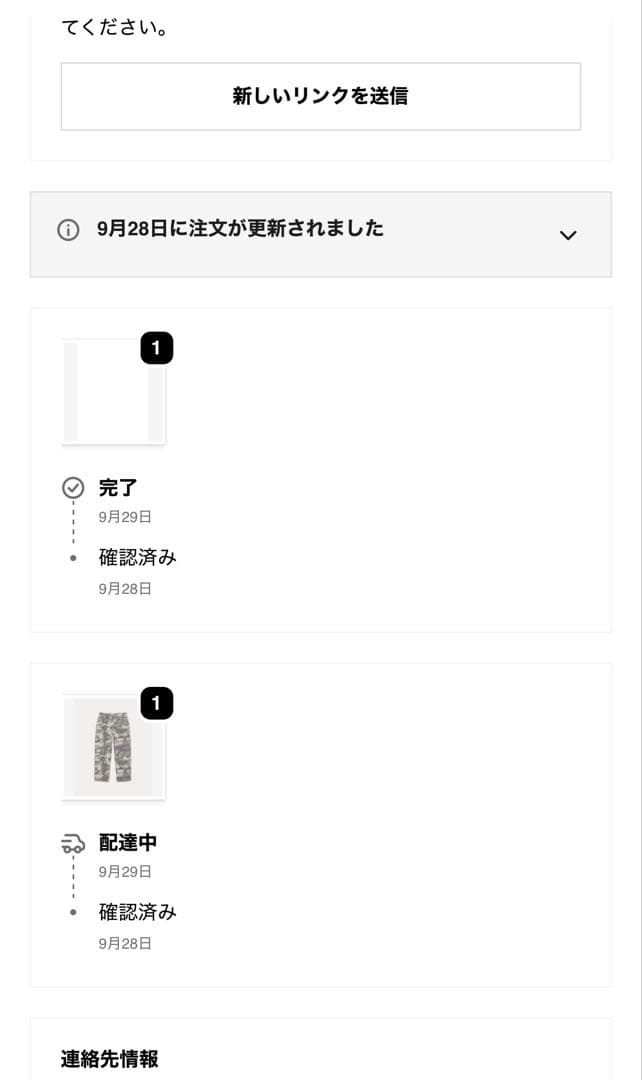Click the 9月29日 date under 完了
Screen dimensions: 642x1080
pyautogui.click(x=122, y=517)
